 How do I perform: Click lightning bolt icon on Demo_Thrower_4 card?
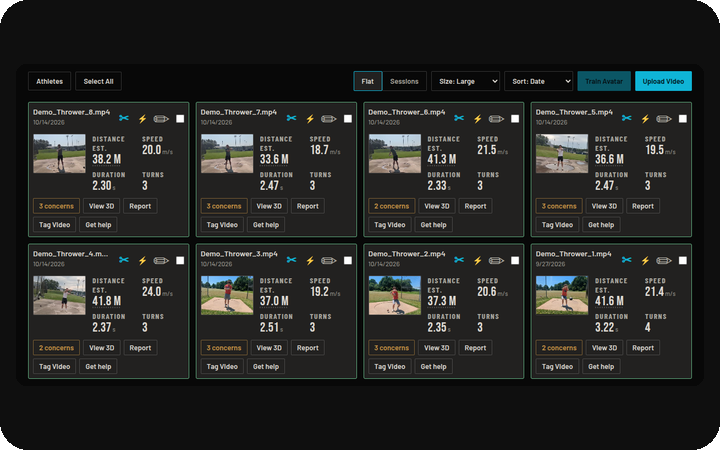(x=142, y=261)
